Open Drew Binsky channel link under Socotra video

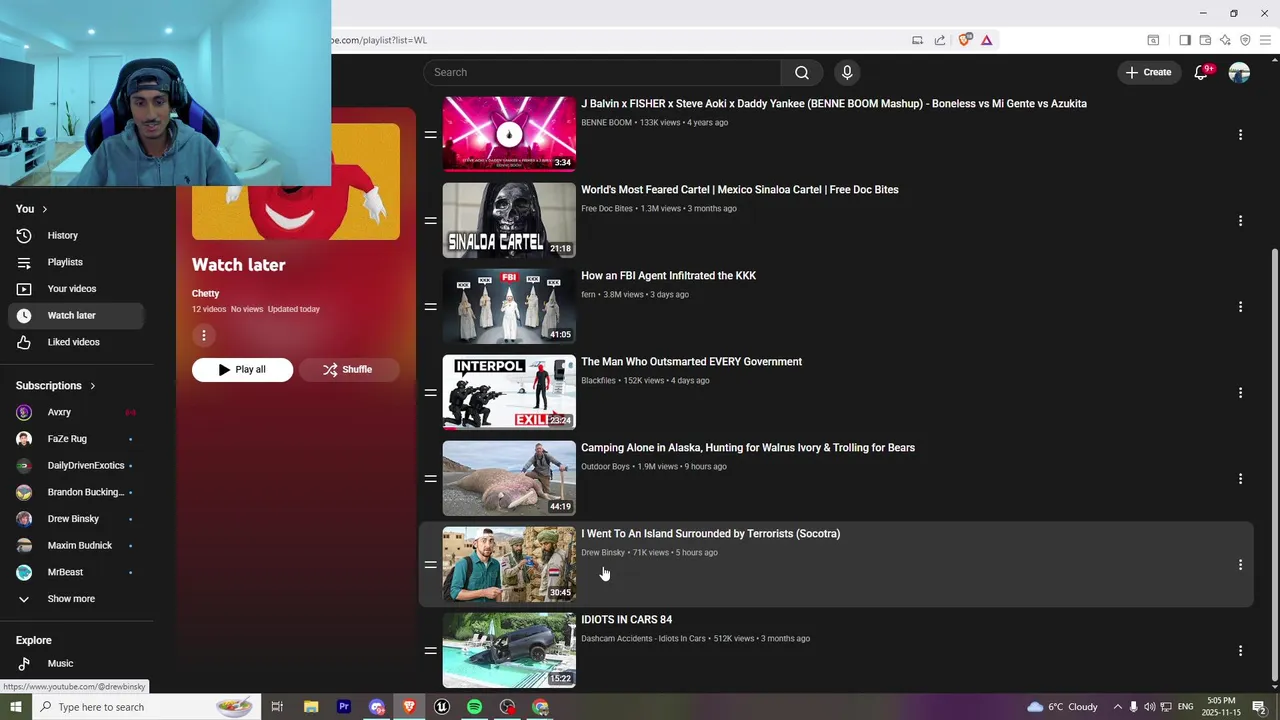tap(602, 553)
